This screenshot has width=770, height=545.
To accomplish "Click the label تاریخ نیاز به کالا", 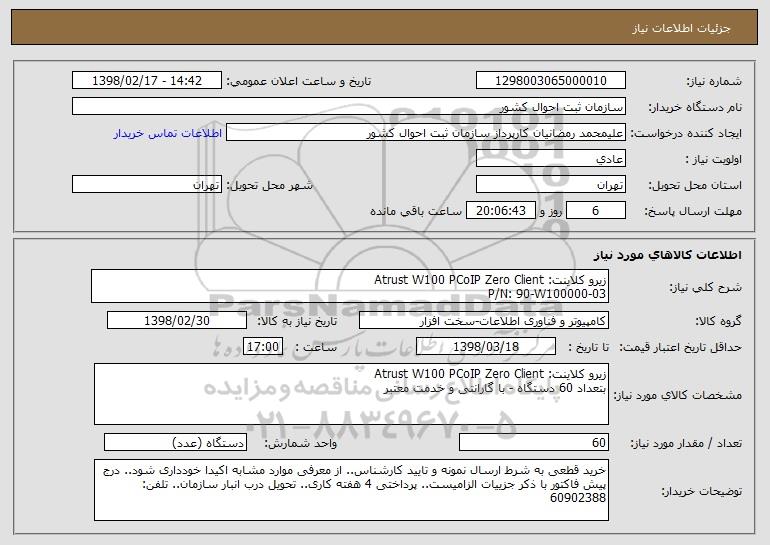I will [x=297, y=322].
